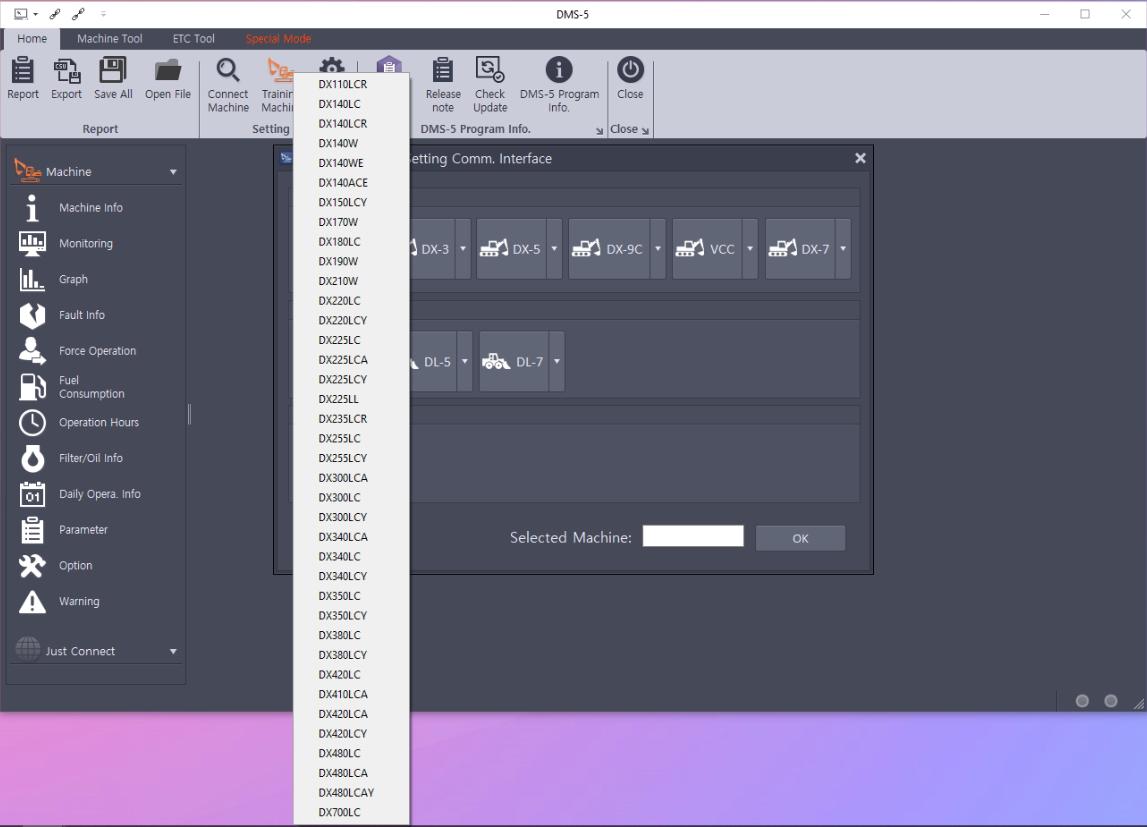Open the Release note icon
The width and height of the screenshot is (1147, 827).
[443, 71]
